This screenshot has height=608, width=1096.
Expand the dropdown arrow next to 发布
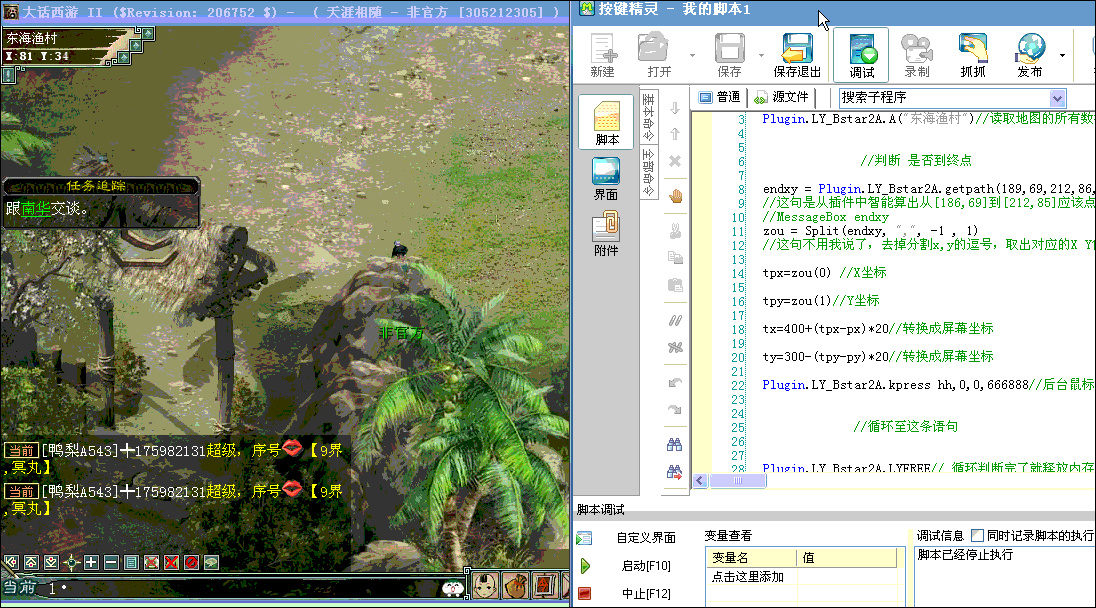pos(1062,55)
